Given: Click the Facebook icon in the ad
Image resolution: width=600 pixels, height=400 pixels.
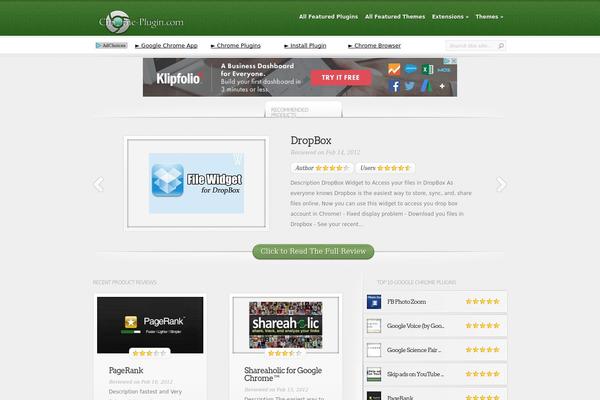Looking at the screenshot, I should (x=395, y=86).
